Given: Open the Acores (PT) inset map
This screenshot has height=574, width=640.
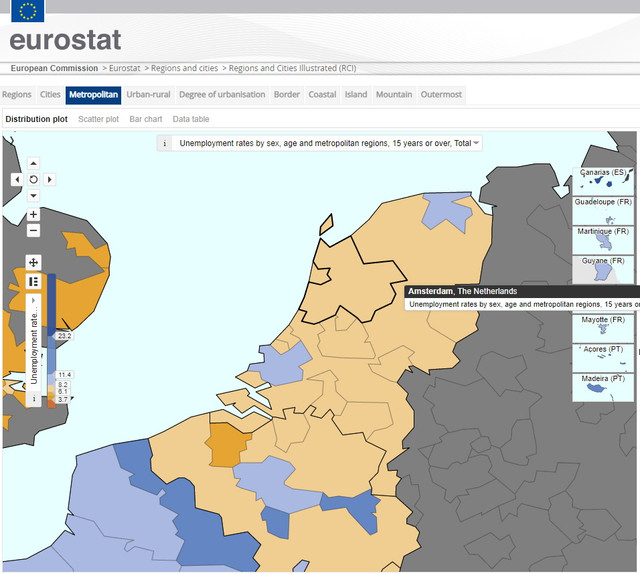Looking at the screenshot, I should tap(603, 358).
